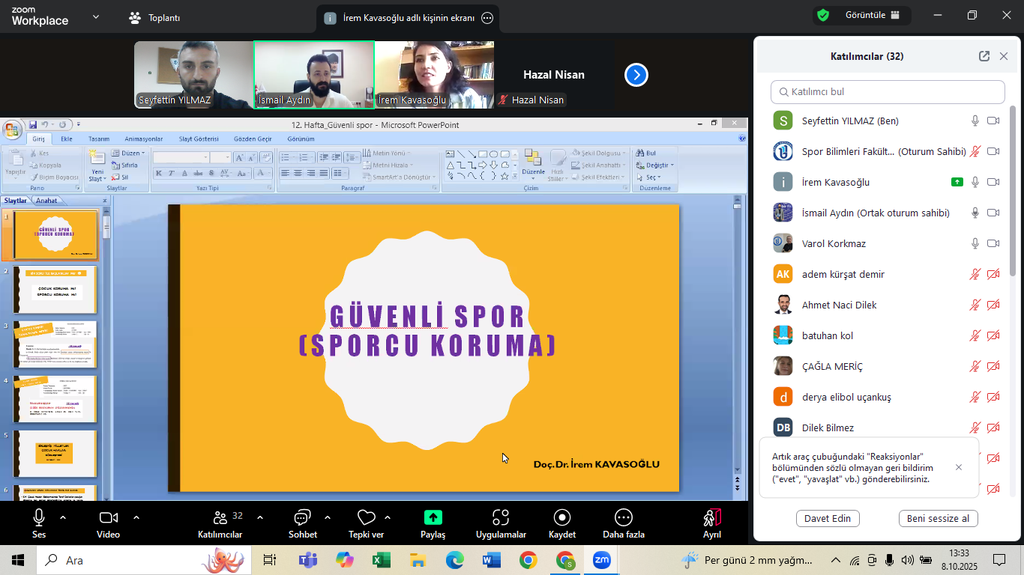Open the Tepki ver reactions icon
This screenshot has width=1024, height=575.
366,518
